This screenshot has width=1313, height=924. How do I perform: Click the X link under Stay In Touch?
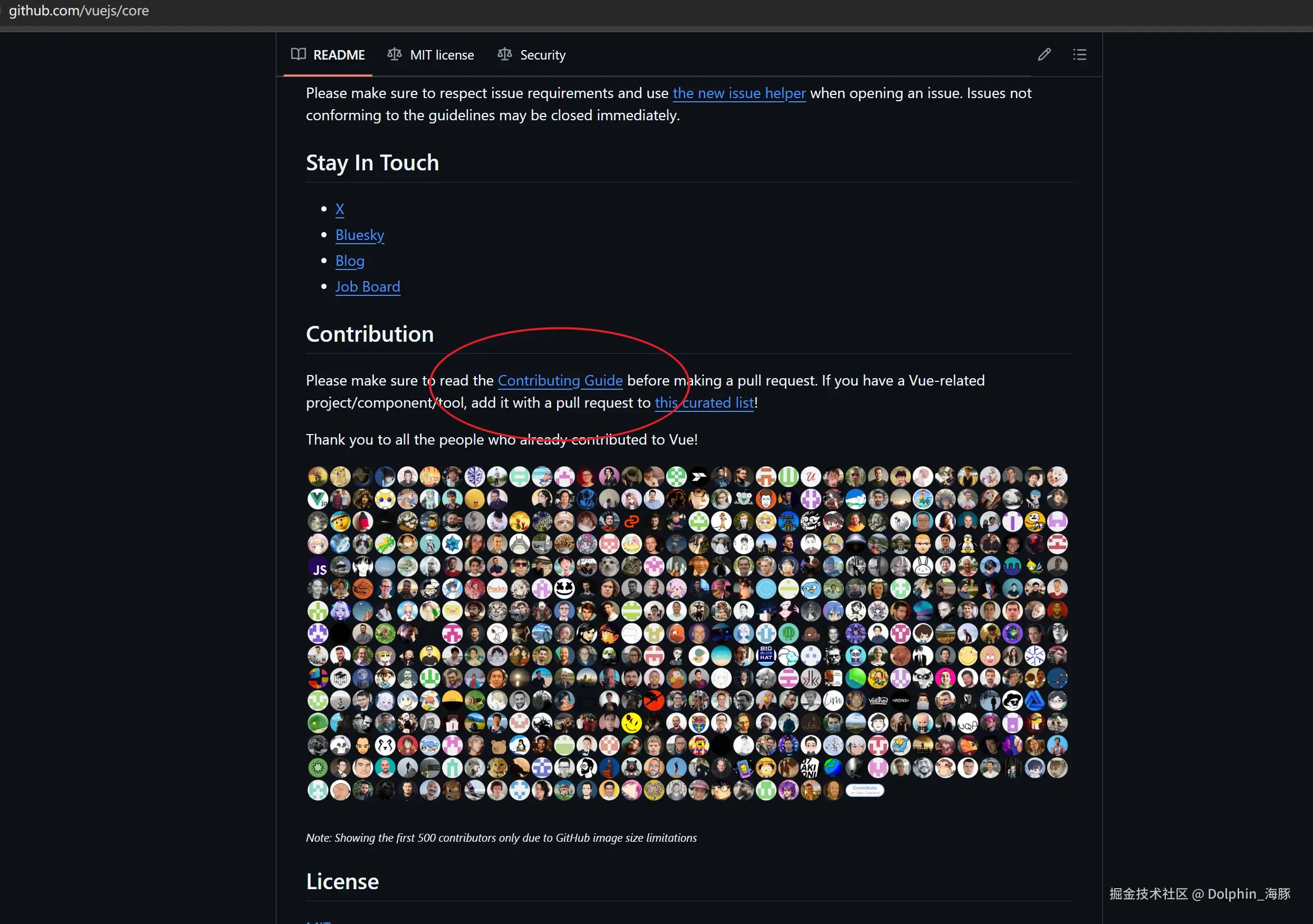(x=340, y=209)
